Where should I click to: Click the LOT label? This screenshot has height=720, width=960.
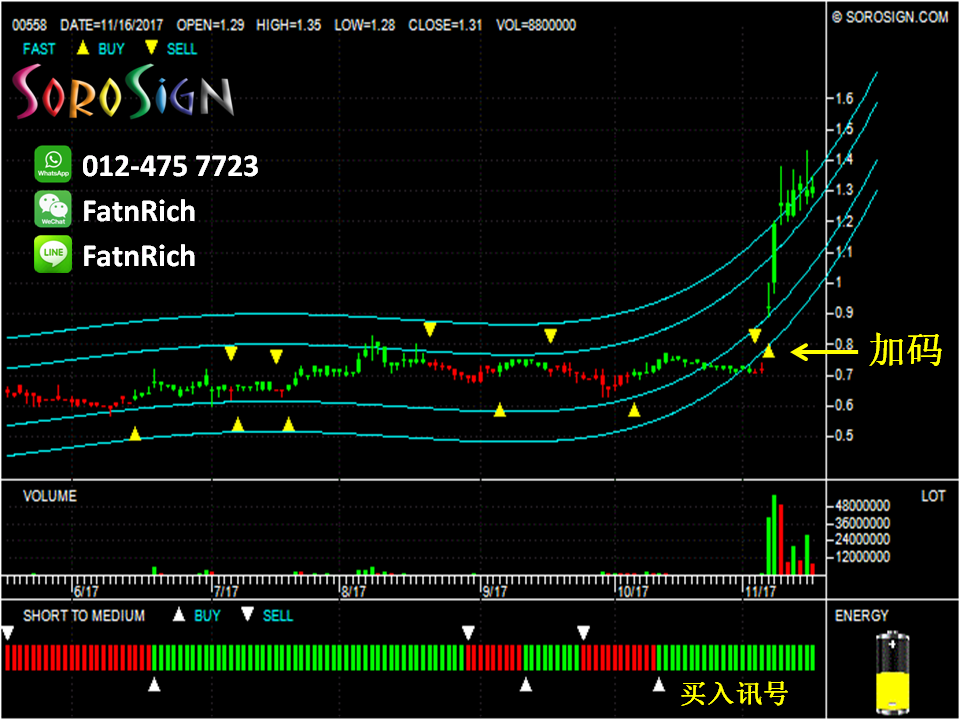[x=933, y=496]
